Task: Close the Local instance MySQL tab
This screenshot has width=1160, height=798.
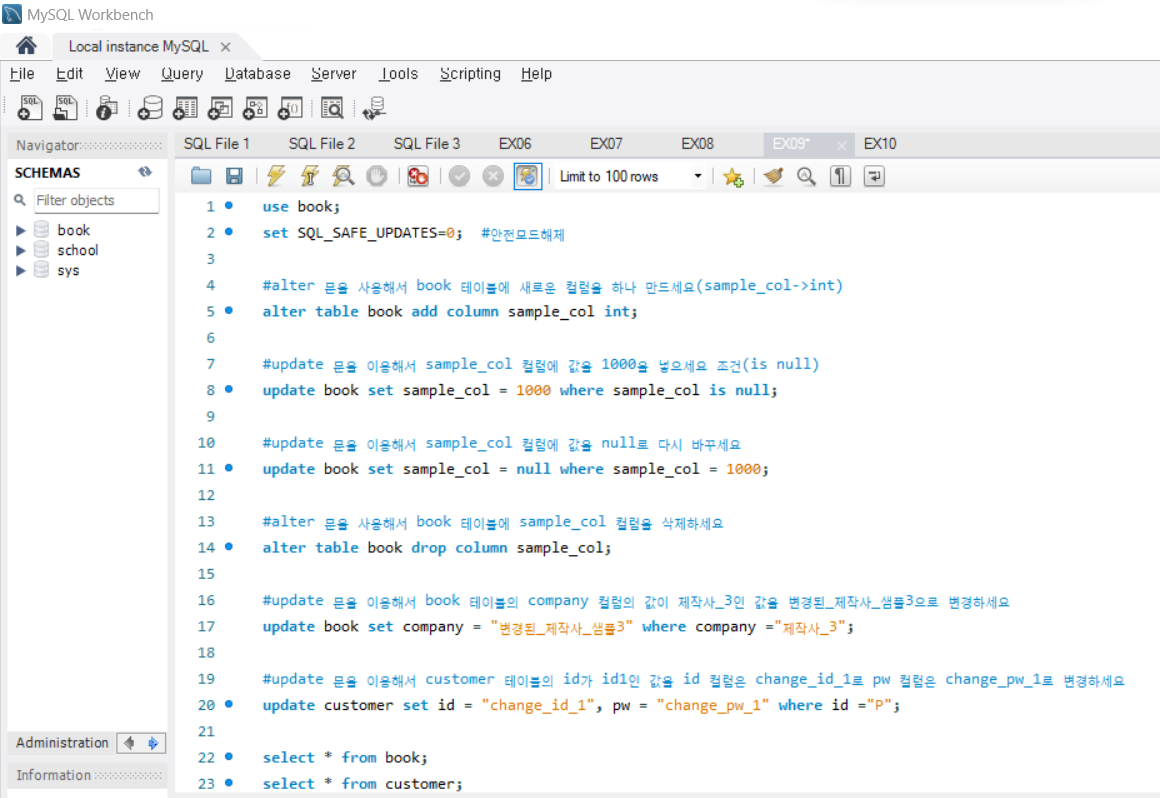Action: pyautogui.click(x=226, y=47)
